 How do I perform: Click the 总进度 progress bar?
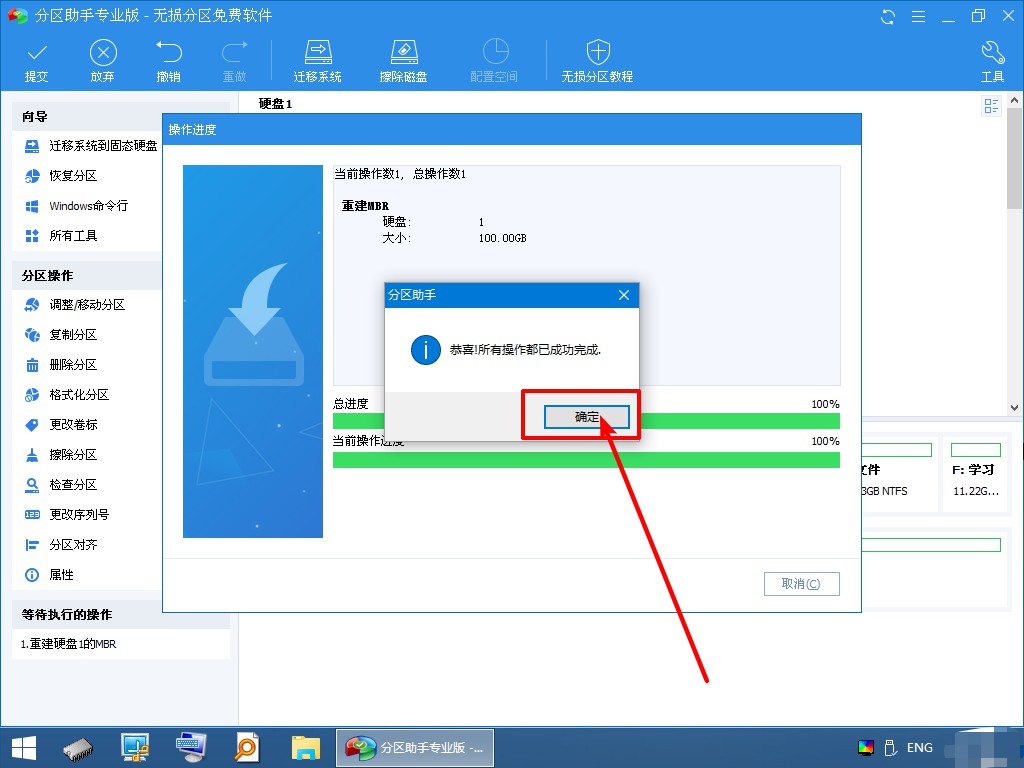[x=586, y=421]
